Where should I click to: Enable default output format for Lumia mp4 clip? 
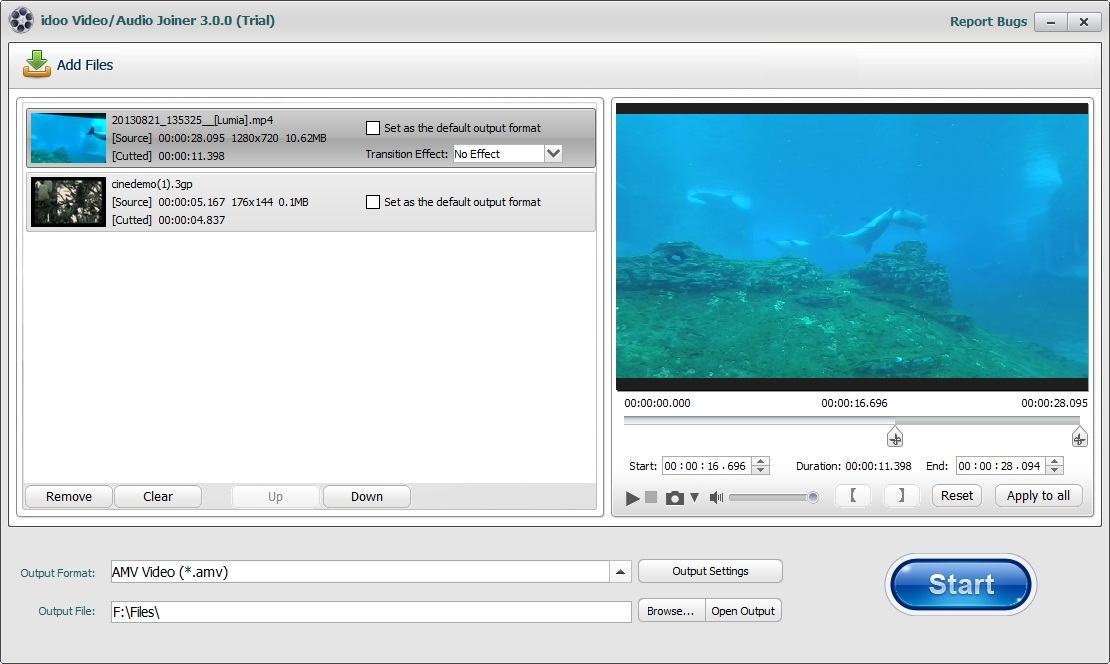[373, 128]
